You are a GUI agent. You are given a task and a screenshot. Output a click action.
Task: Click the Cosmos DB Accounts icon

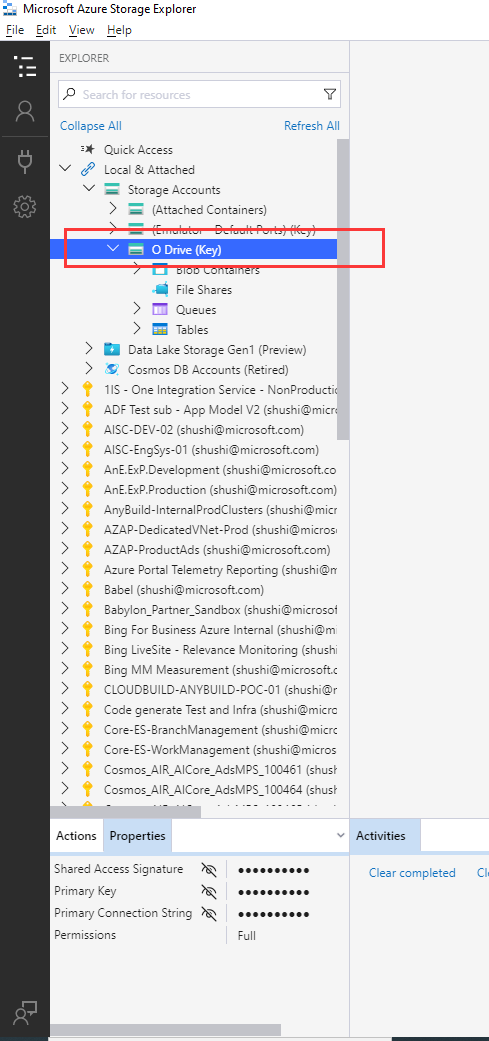(x=112, y=369)
